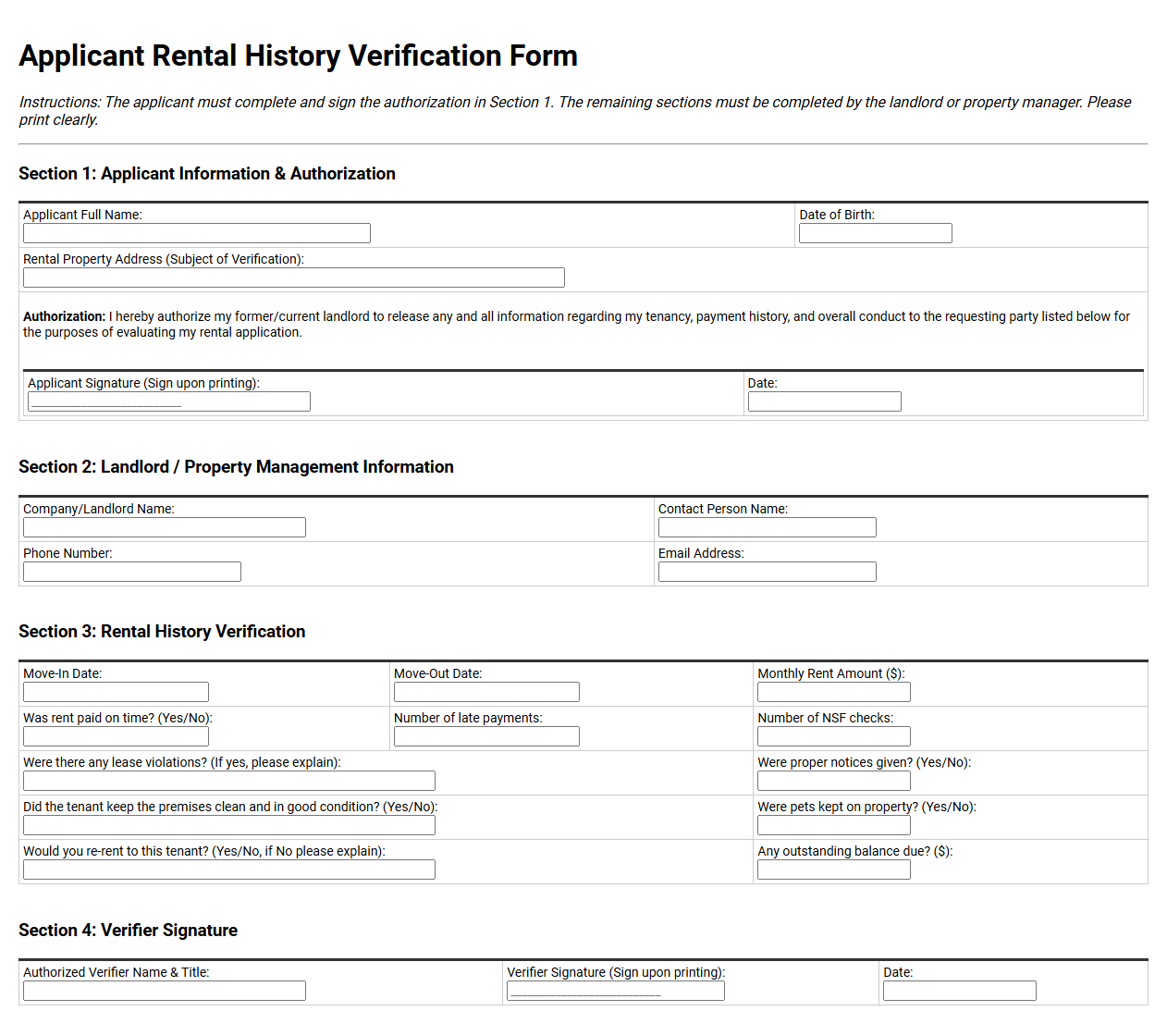Click the 'Applicant Rental History Verification Form' title
The image size is (1167, 1036).
[x=298, y=55]
